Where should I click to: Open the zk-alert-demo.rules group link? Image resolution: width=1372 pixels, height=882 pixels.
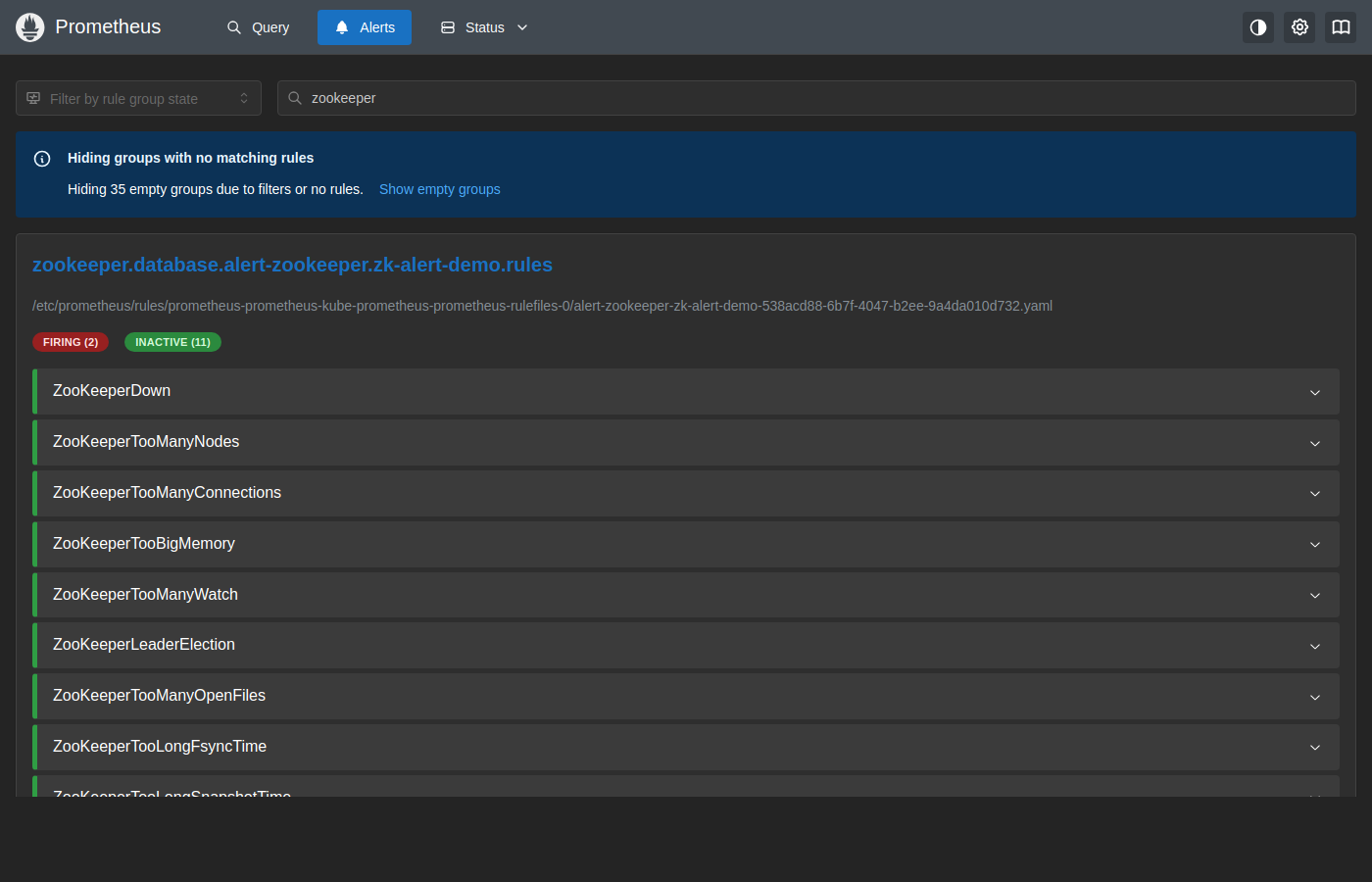coord(292,265)
